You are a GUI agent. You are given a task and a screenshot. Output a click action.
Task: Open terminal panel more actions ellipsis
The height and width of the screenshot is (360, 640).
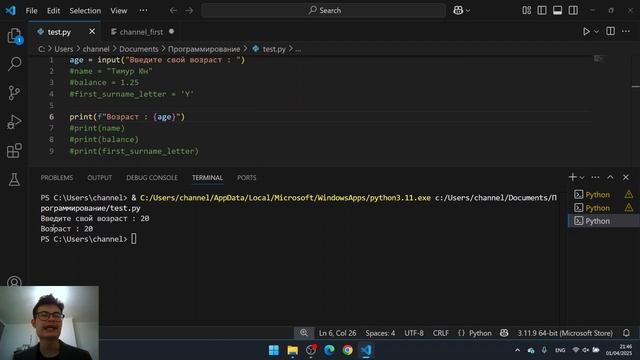point(595,177)
